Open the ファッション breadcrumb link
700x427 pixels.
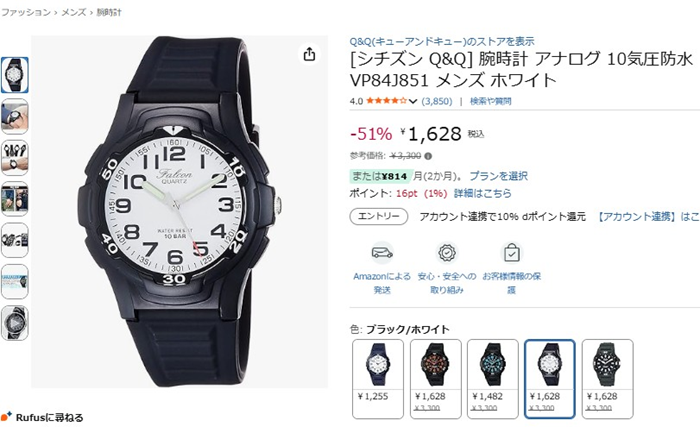[x=26, y=13]
